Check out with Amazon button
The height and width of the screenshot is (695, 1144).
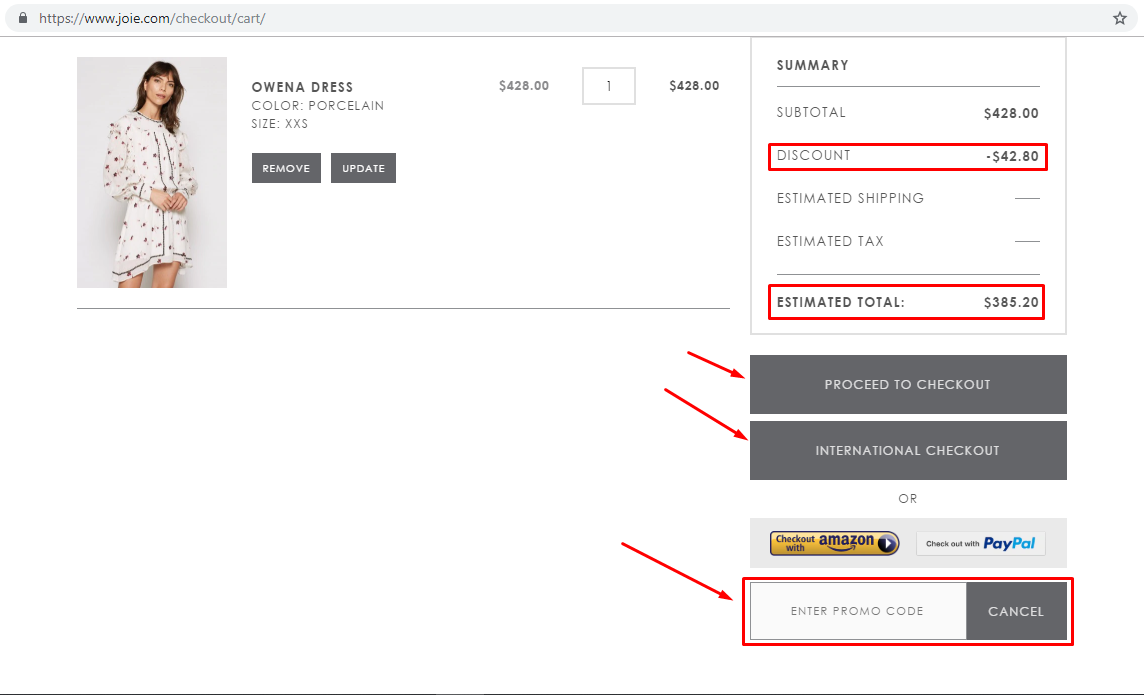pos(835,543)
